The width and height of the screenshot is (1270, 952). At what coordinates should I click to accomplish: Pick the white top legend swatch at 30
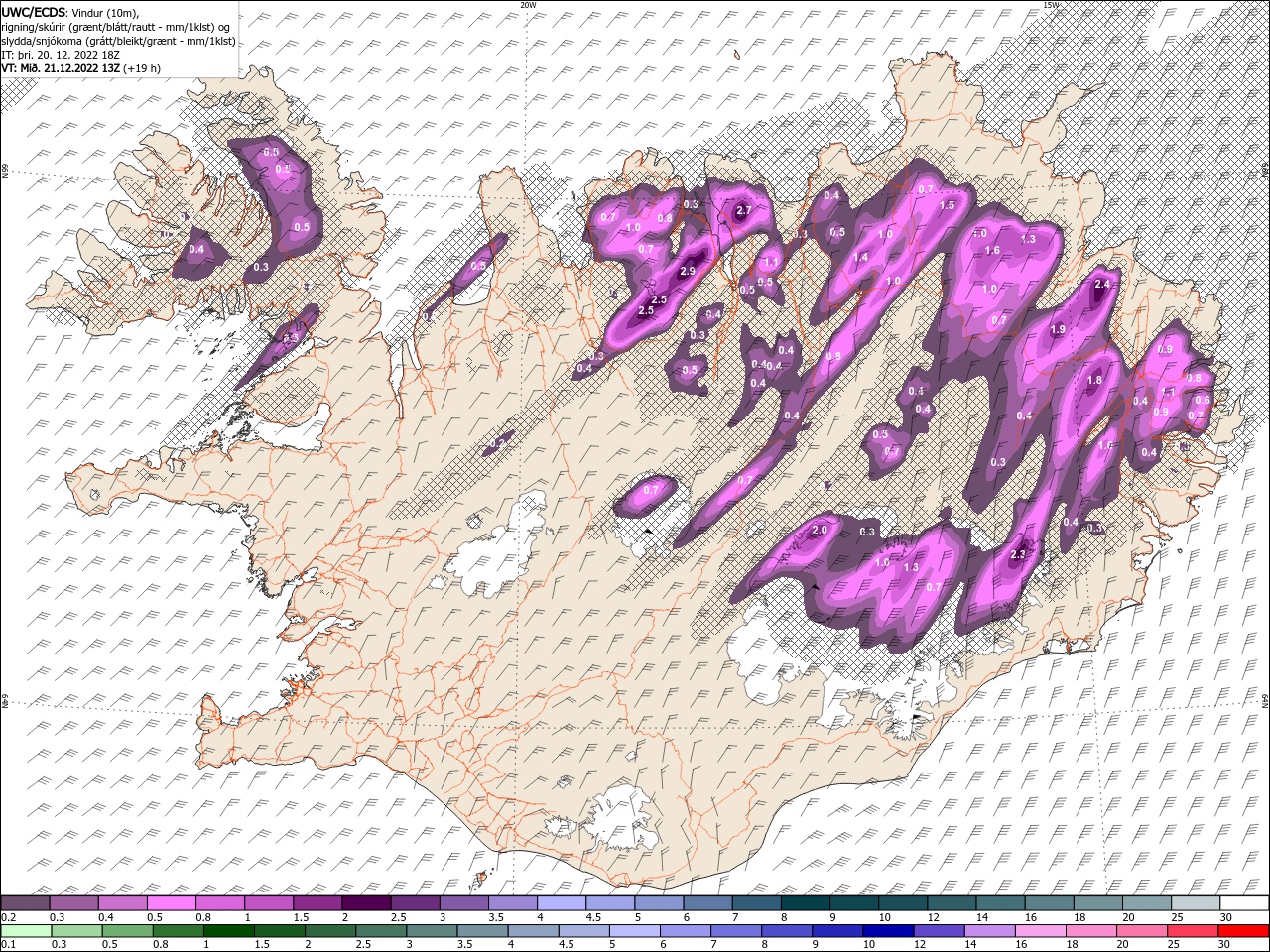click(x=1244, y=903)
